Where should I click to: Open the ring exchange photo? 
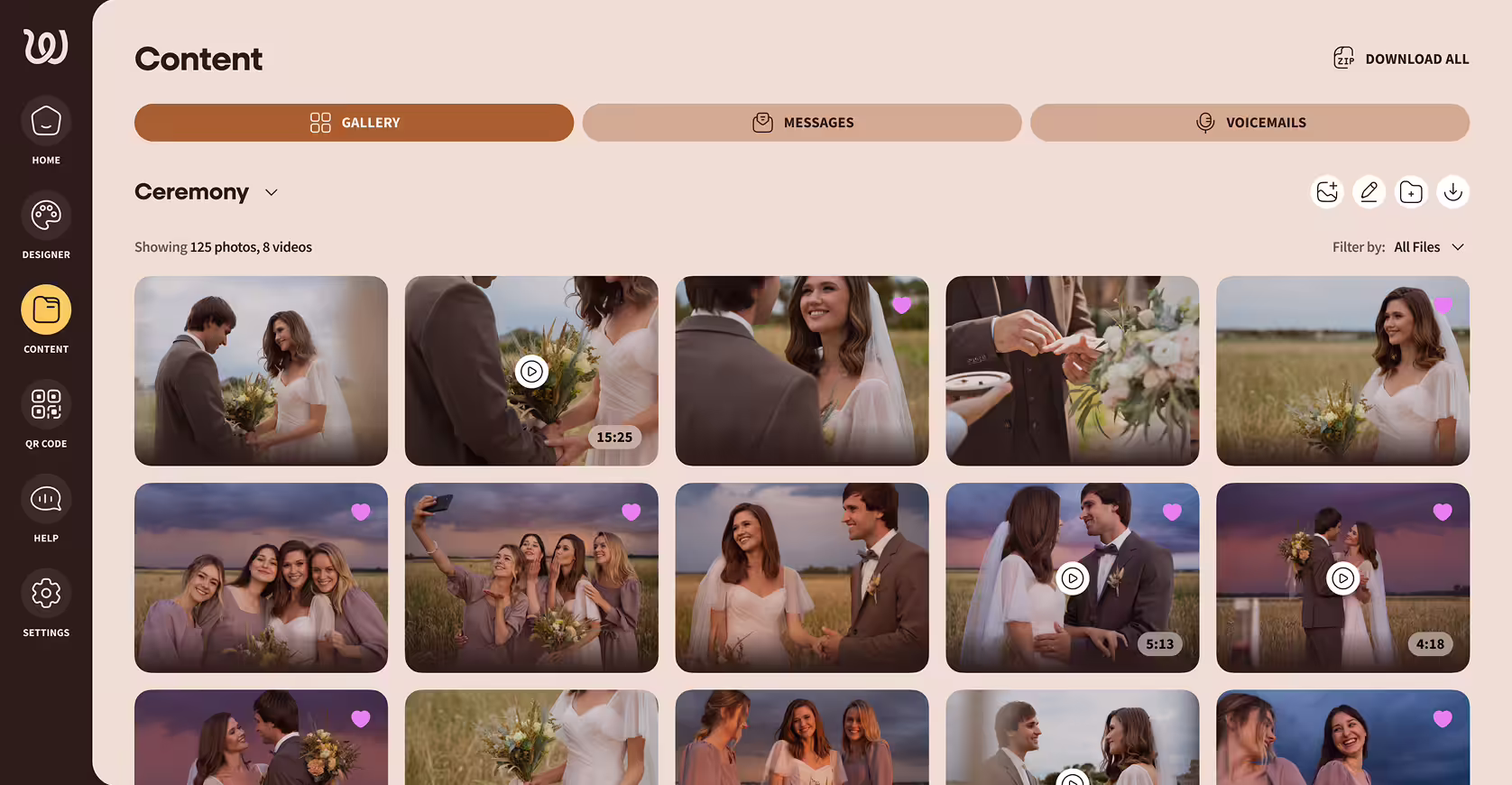[x=1072, y=371]
